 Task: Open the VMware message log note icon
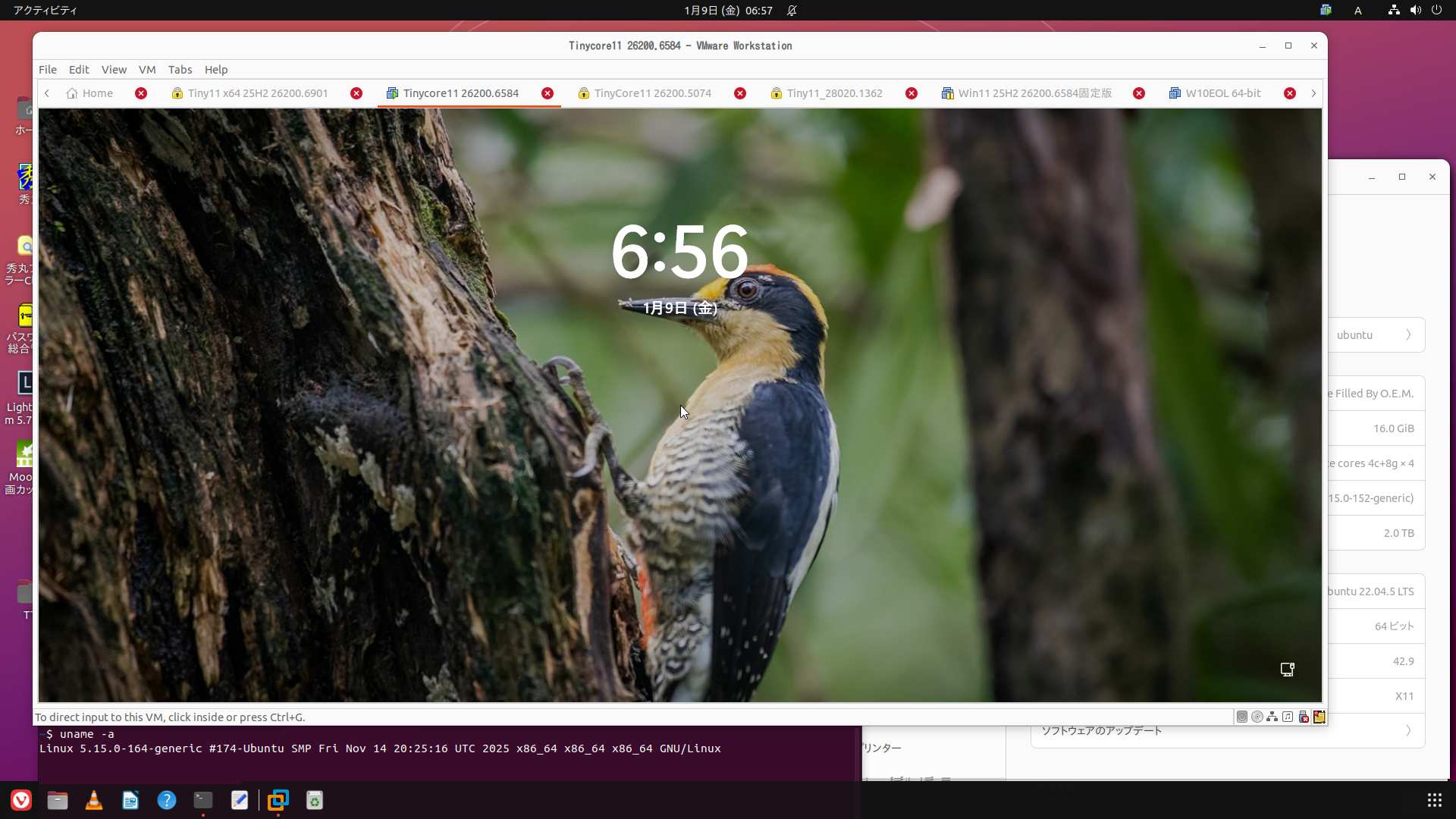[1319, 717]
